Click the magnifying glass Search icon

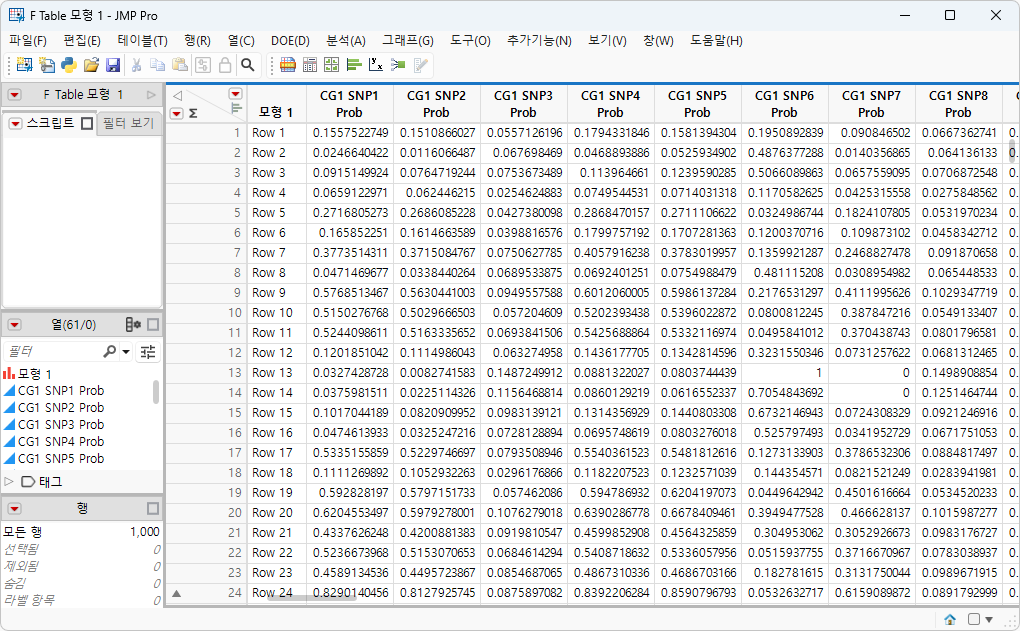tap(248, 64)
